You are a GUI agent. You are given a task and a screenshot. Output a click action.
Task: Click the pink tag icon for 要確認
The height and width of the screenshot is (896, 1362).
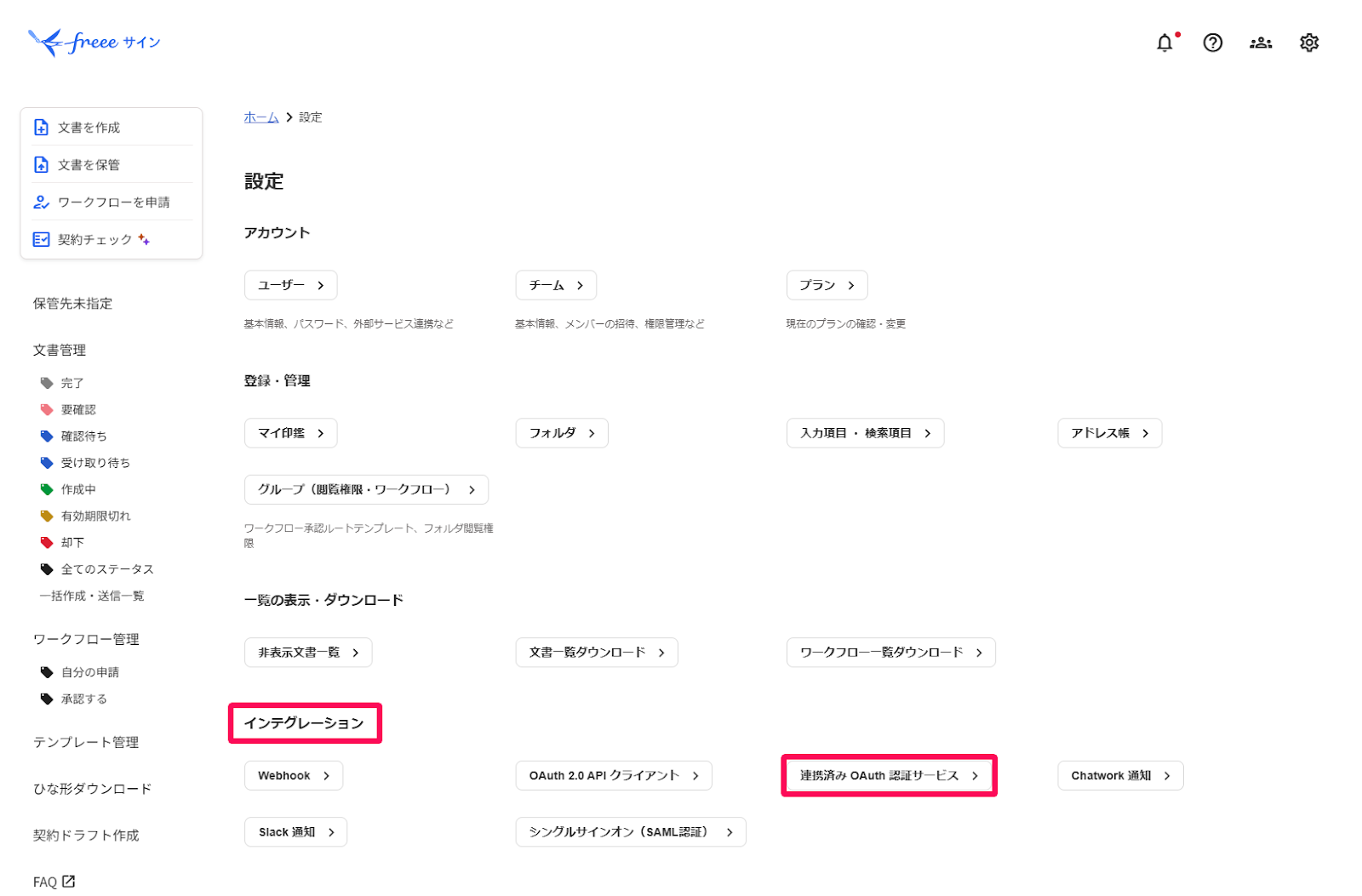(x=47, y=409)
